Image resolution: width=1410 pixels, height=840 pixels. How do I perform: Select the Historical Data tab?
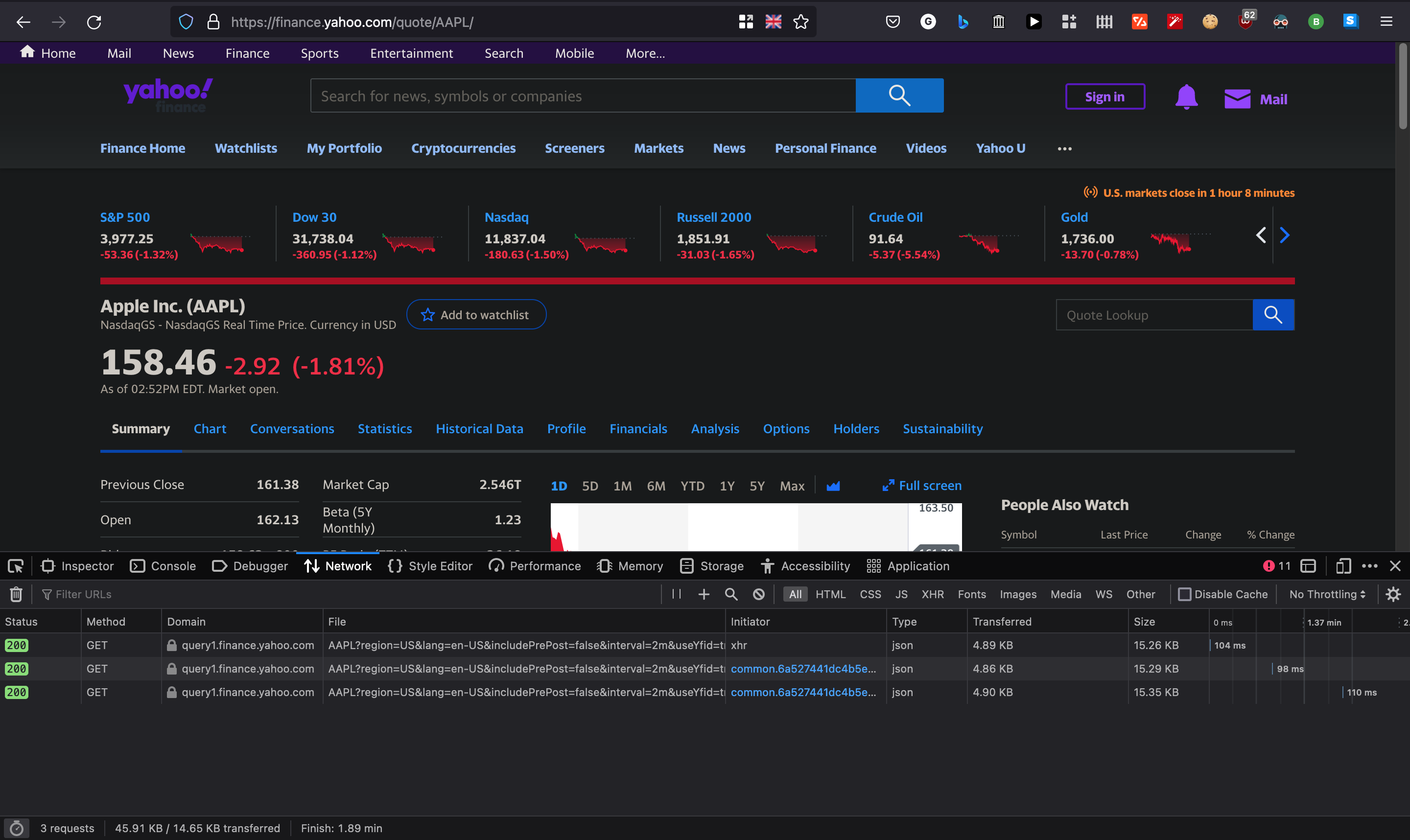[479, 428]
